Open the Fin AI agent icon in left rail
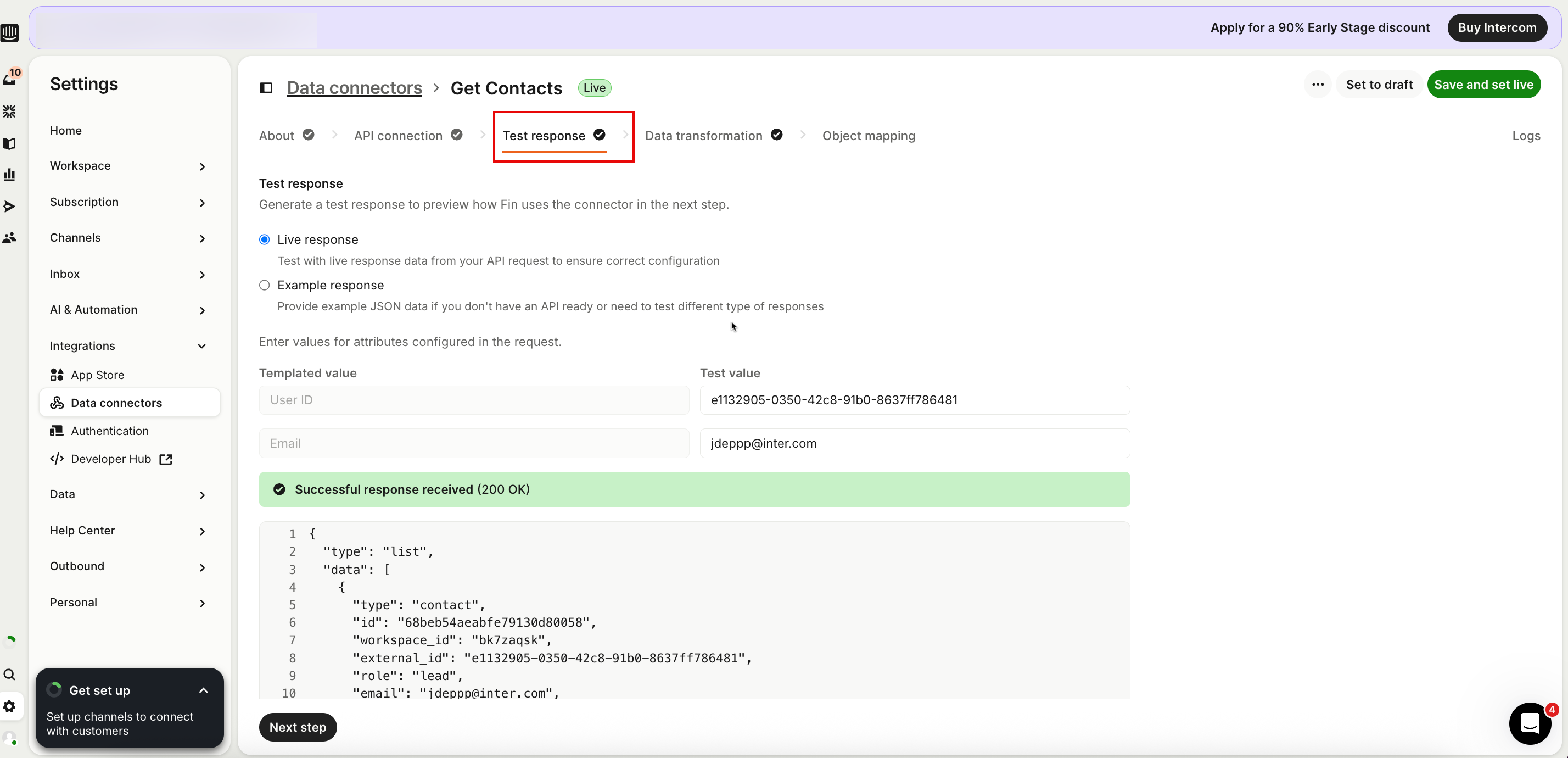The height and width of the screenshot is (758, 1568). [x=10, y=112]
